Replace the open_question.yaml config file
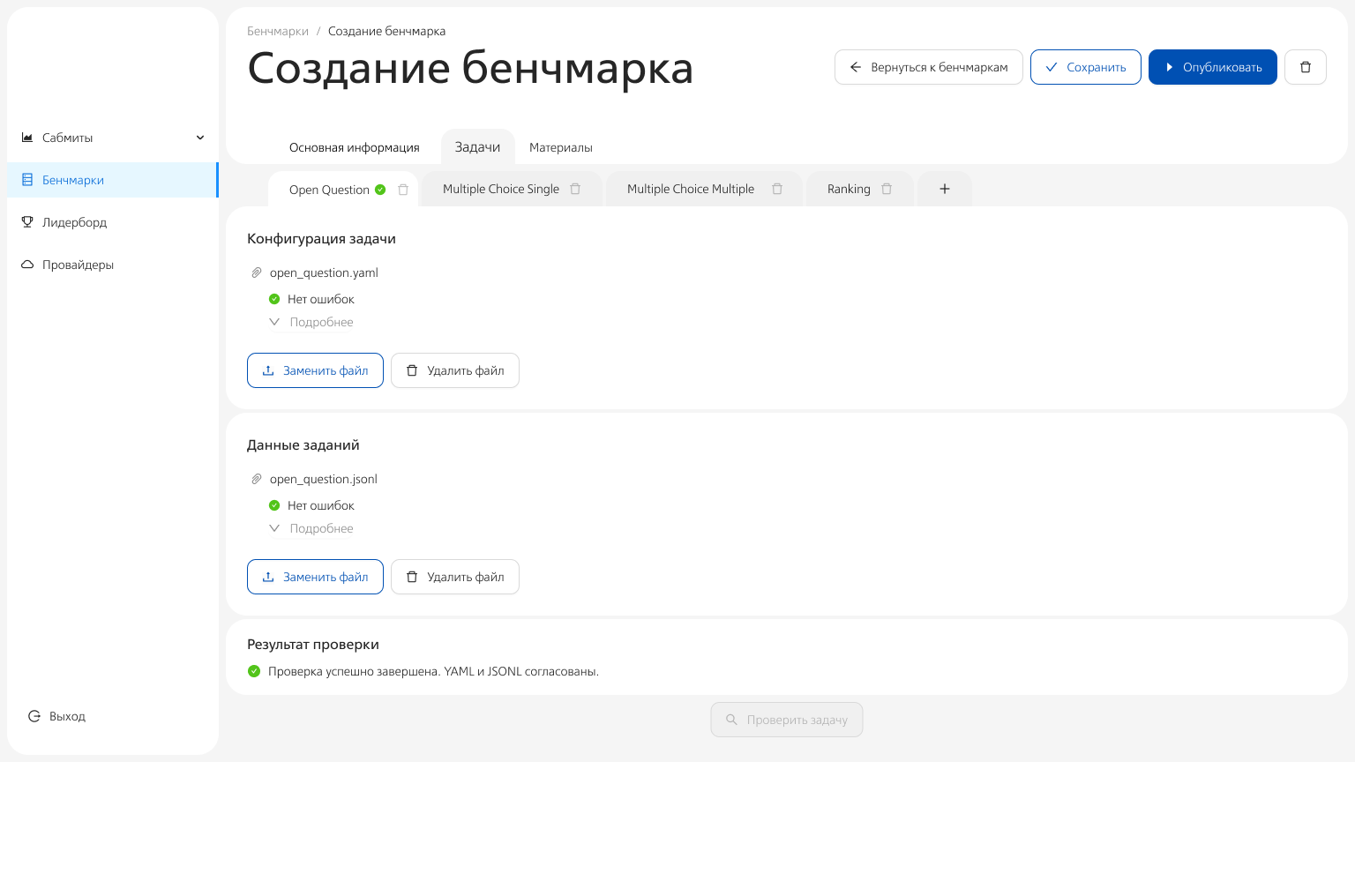The width and height of the screenshot is (1355, 896). click(x=315, y=370)
